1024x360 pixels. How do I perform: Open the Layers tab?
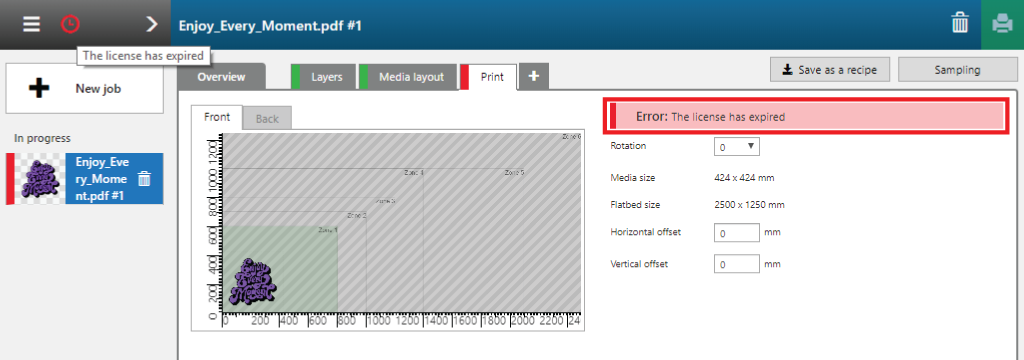[x=323, y=76]
